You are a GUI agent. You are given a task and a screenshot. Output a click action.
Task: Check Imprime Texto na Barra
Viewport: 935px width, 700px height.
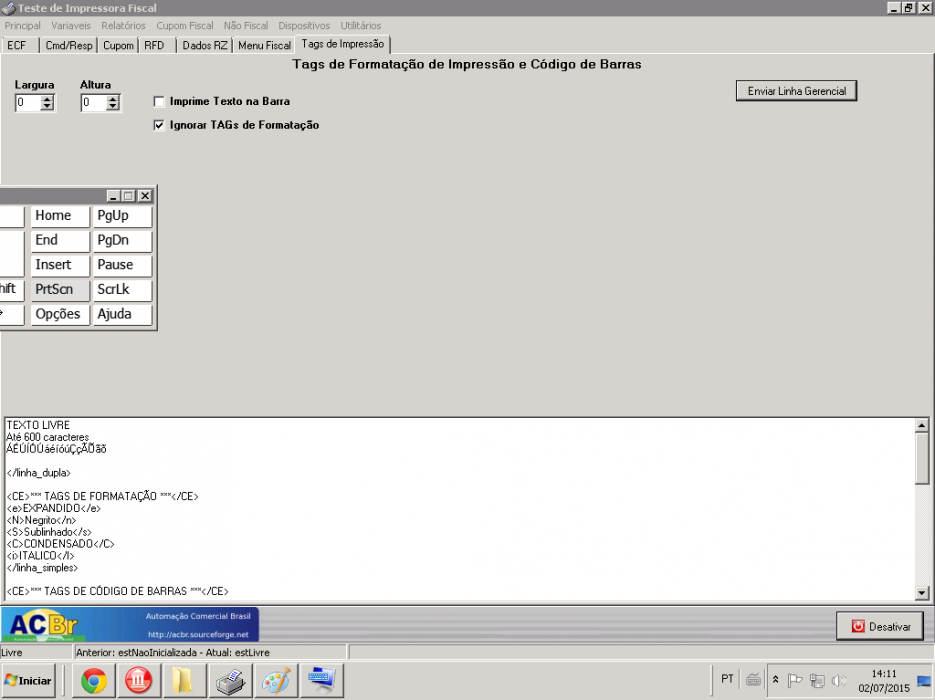pyautogui.click(x=159, y=101)
